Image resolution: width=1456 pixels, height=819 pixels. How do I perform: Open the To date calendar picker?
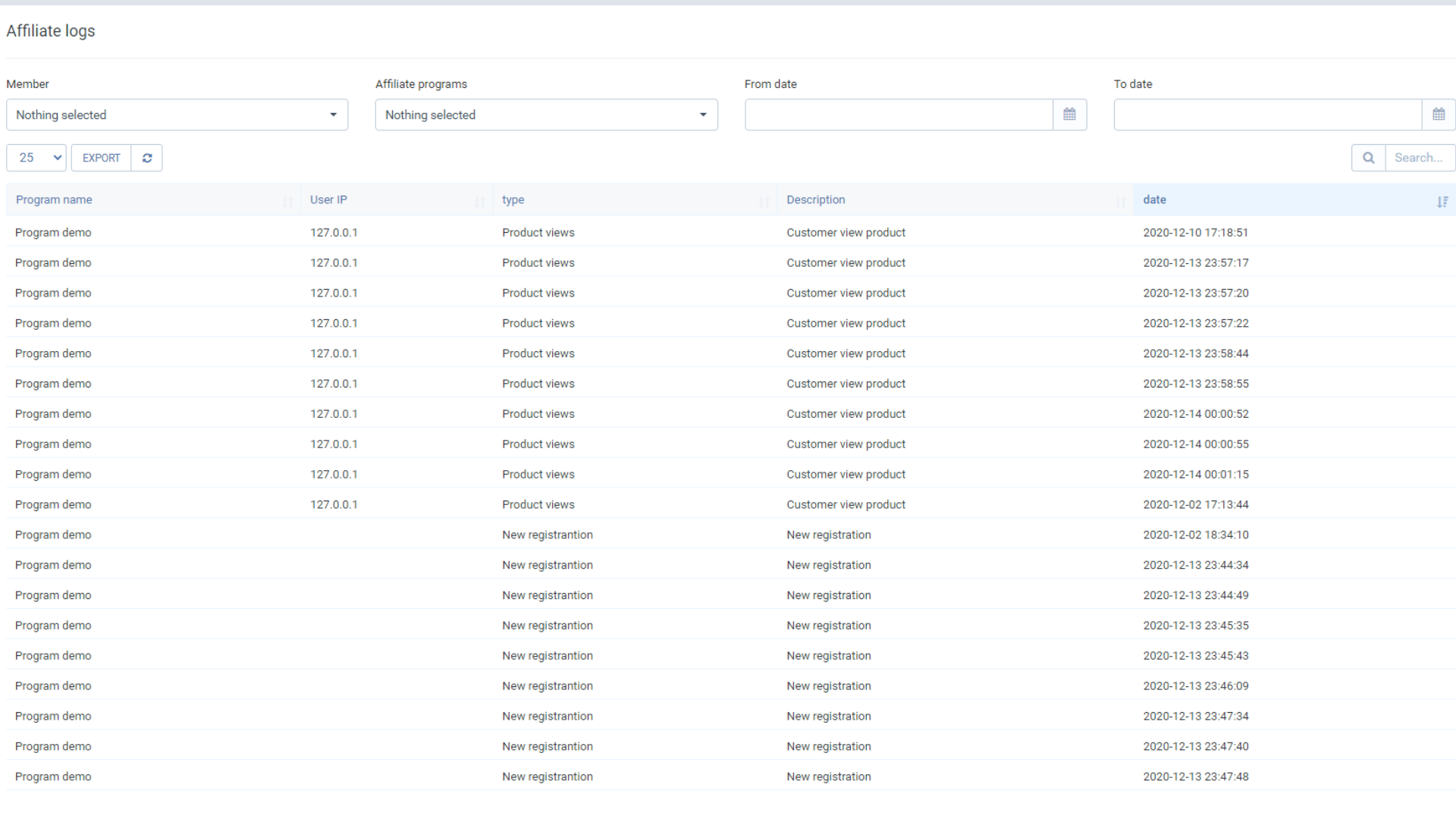click(1439, 115)
